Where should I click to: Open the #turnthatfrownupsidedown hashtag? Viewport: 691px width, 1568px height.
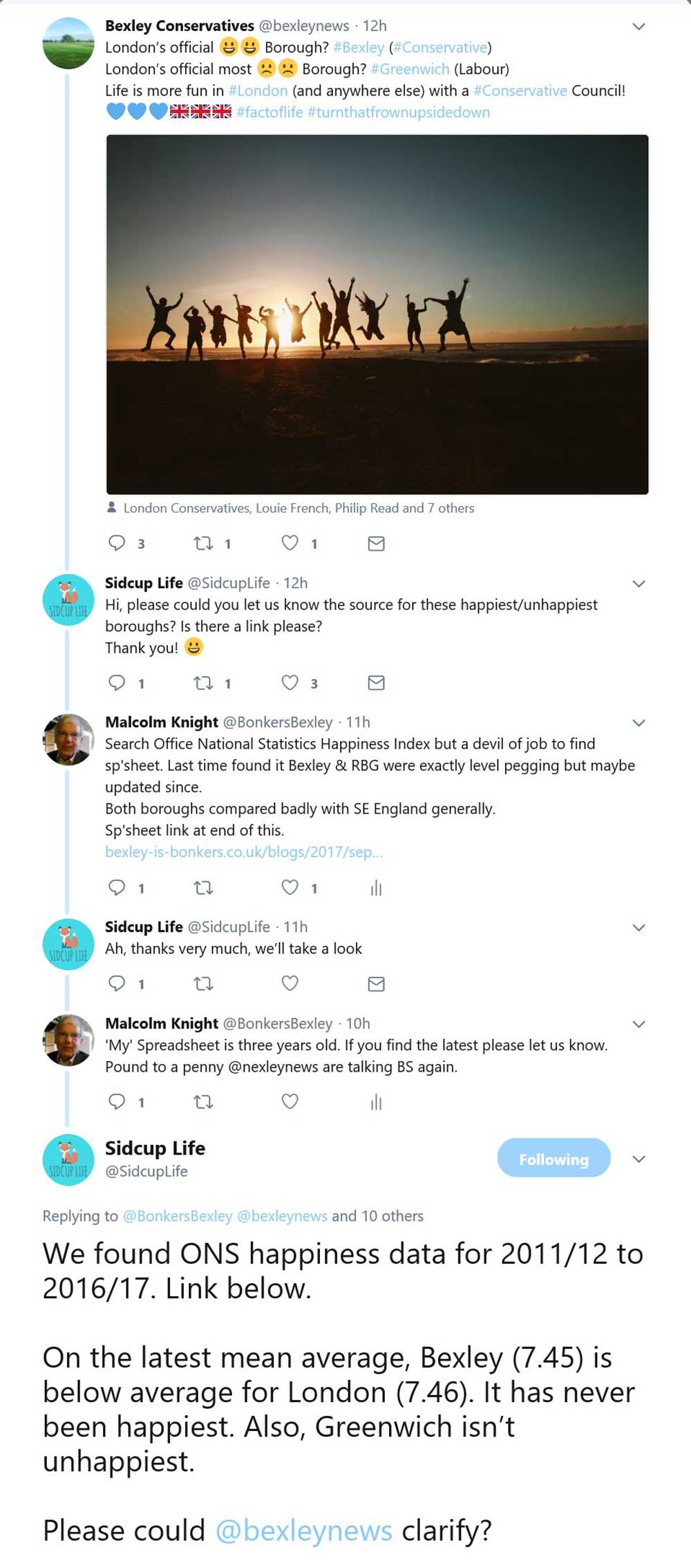[399, 112]
